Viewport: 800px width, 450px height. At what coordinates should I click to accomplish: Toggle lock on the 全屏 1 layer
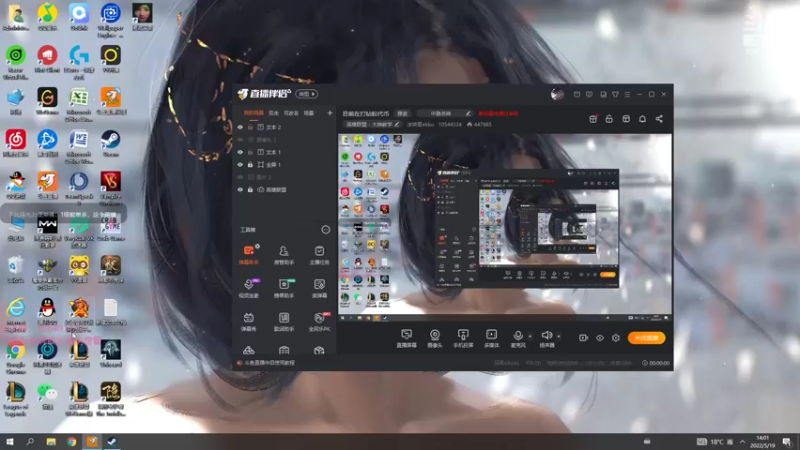pyautogui.click(x=251, y=165)
